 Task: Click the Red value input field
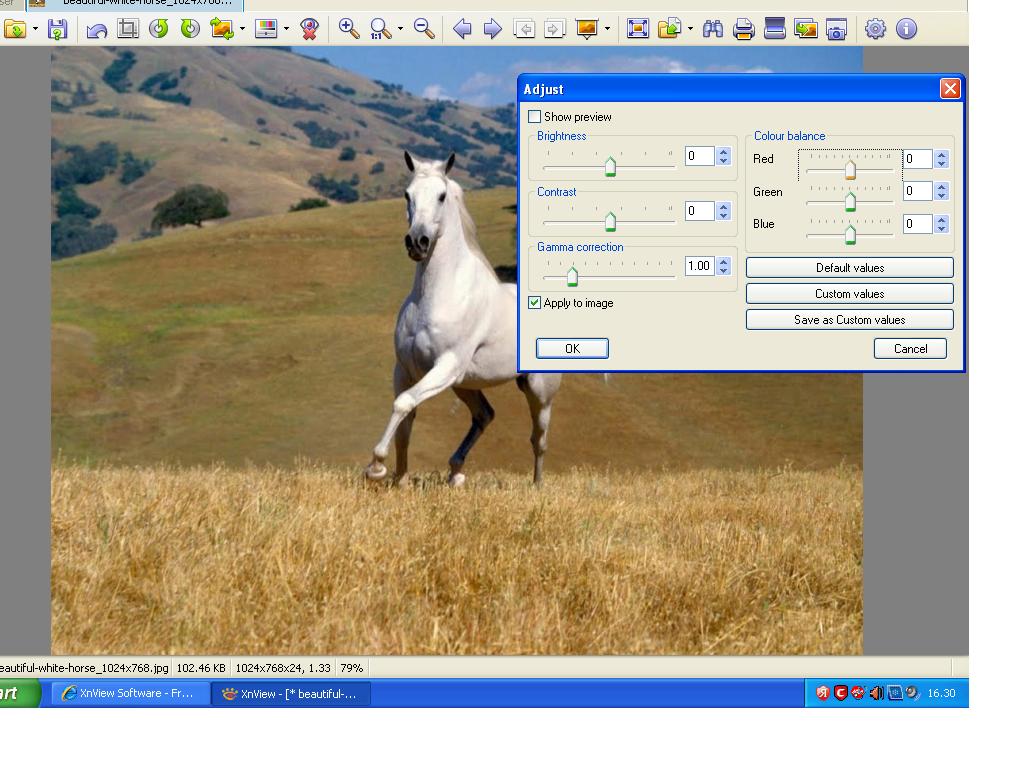pos(918,159)
